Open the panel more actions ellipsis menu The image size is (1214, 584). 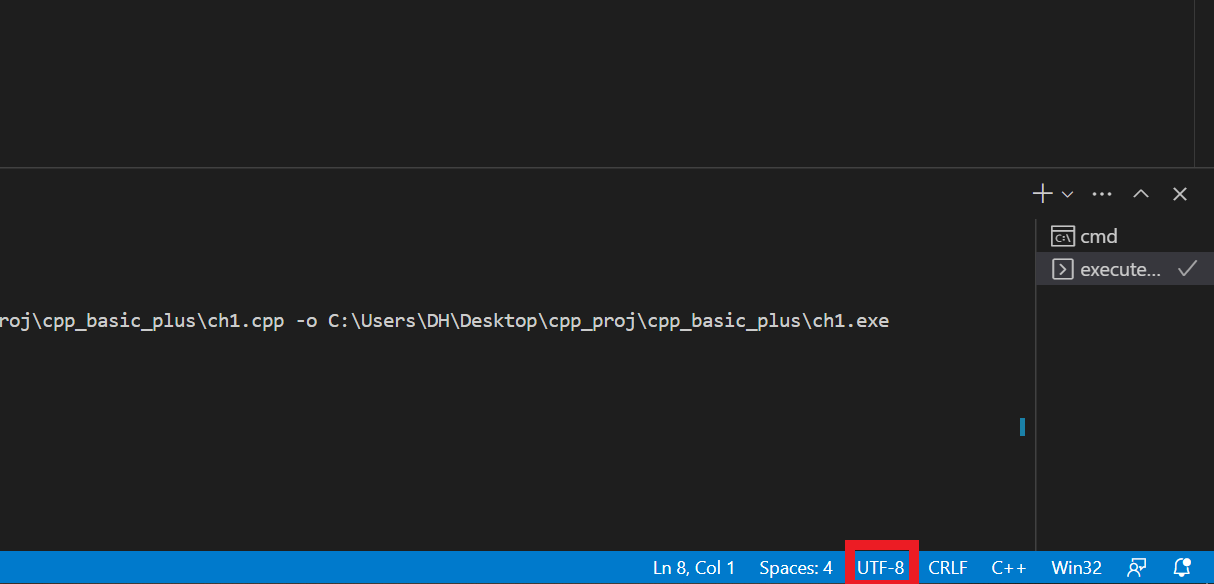[x=1102, y=194]
